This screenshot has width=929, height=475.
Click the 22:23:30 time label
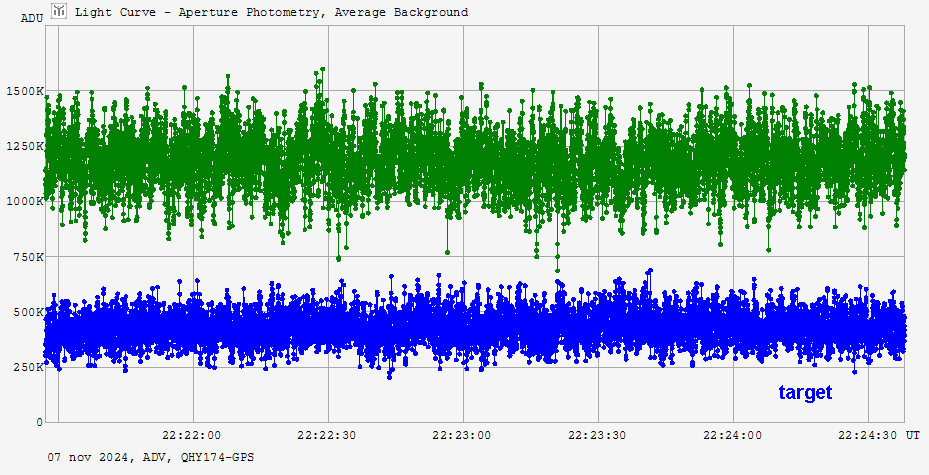pyautogui.click(x=597, y=435)
